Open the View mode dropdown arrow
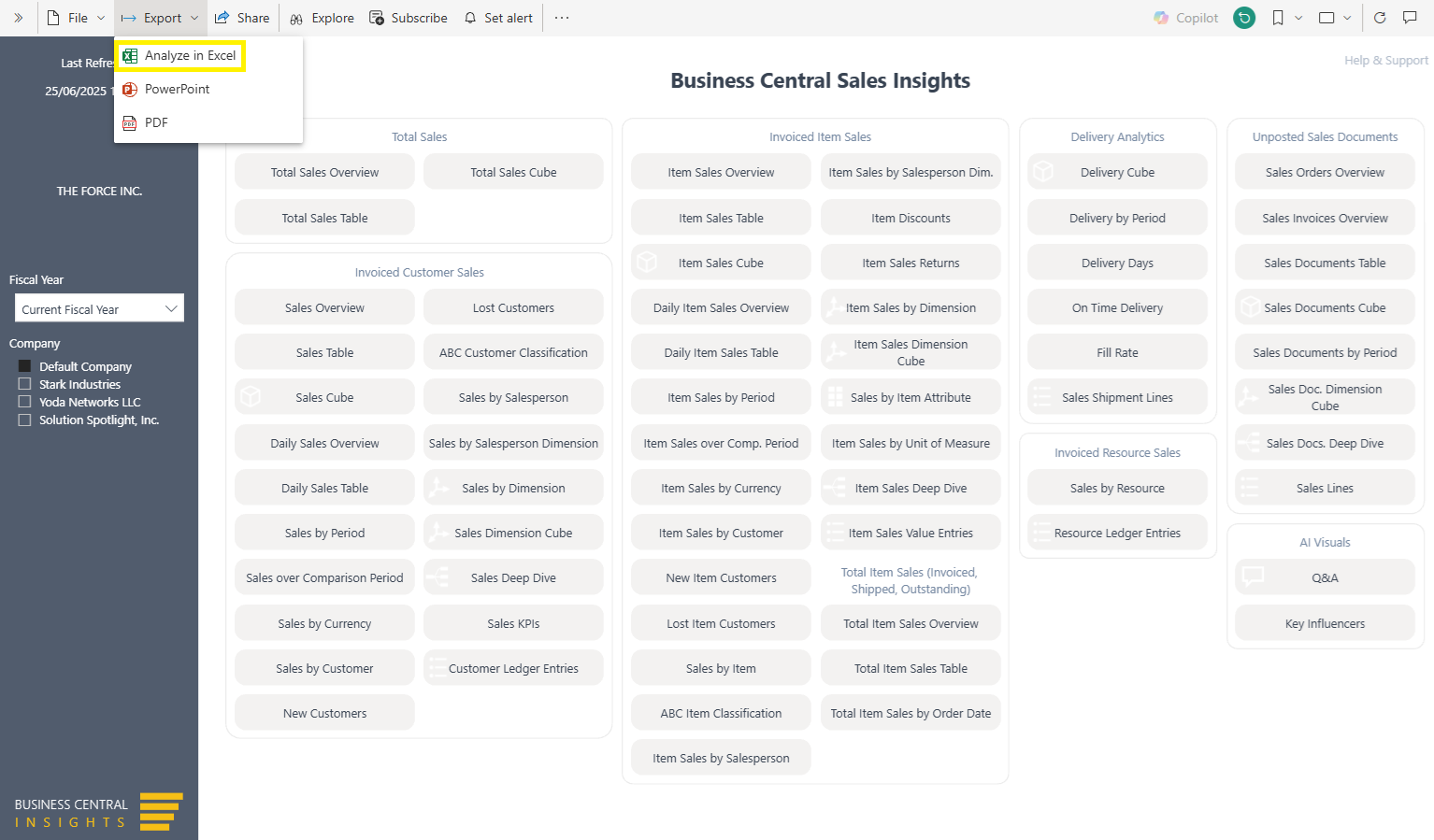This screenshot has width=1434, height=840. click(x=1347, y=18)
